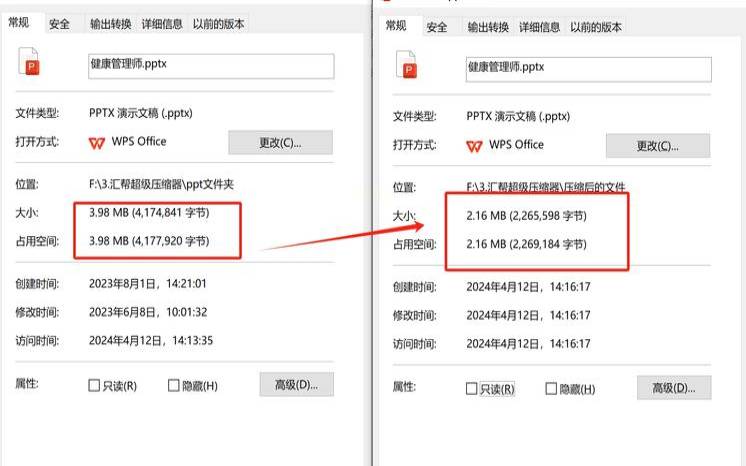Open 以前的版本 tab in left window
Image resolution: width=746 pixels, height=466 pixels.
click(x=218, y=24)
